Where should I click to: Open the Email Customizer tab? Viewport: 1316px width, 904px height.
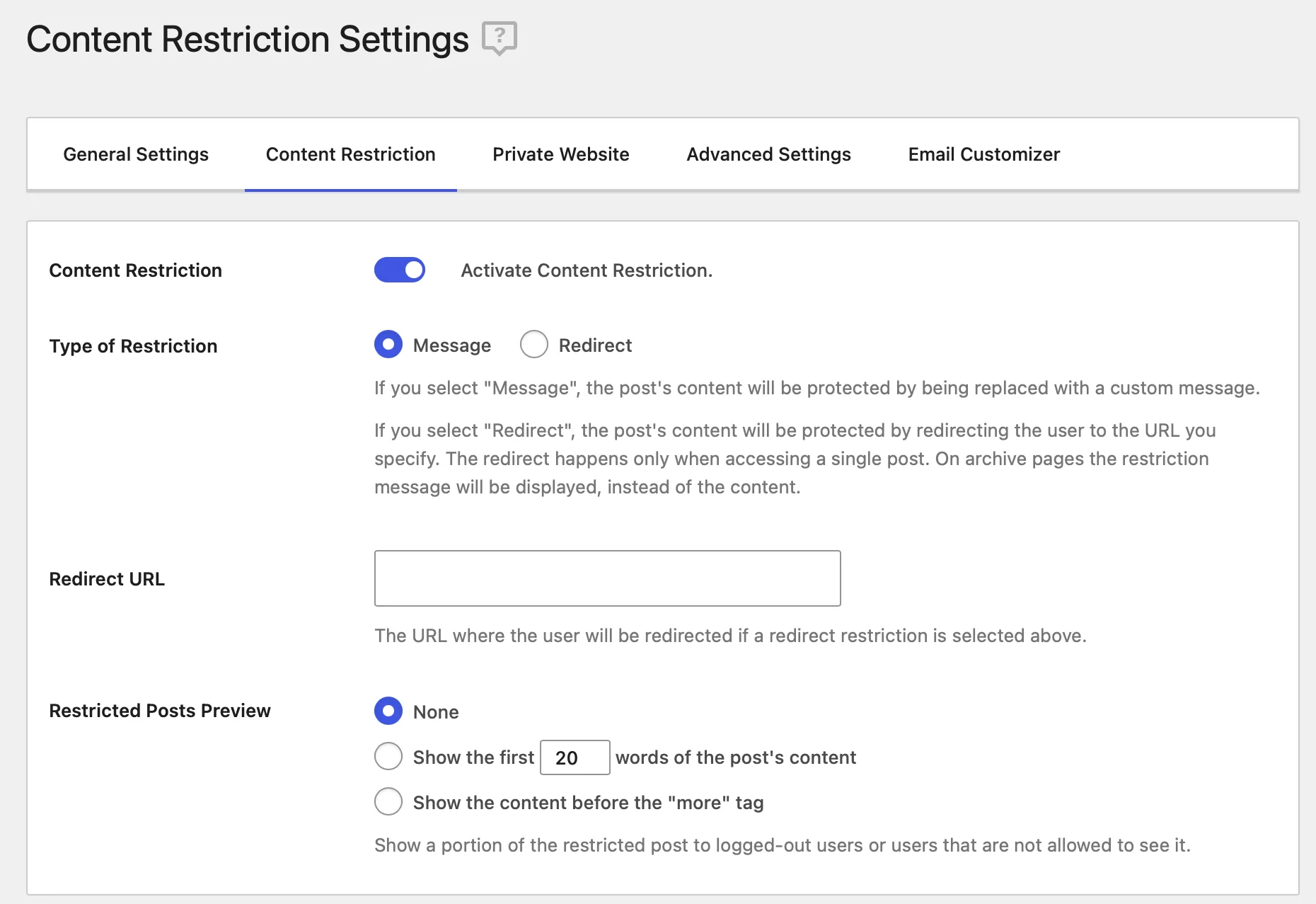click(x=983, y=154)
